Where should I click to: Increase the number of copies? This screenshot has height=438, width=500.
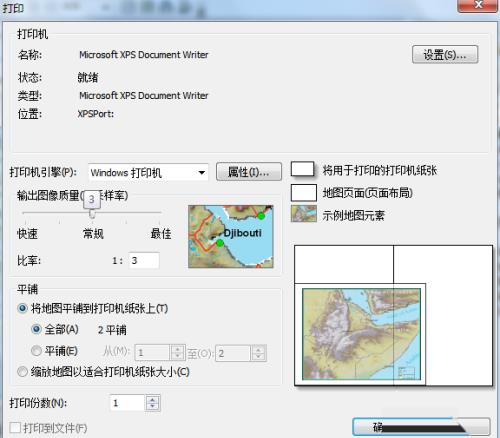point(153,399)
